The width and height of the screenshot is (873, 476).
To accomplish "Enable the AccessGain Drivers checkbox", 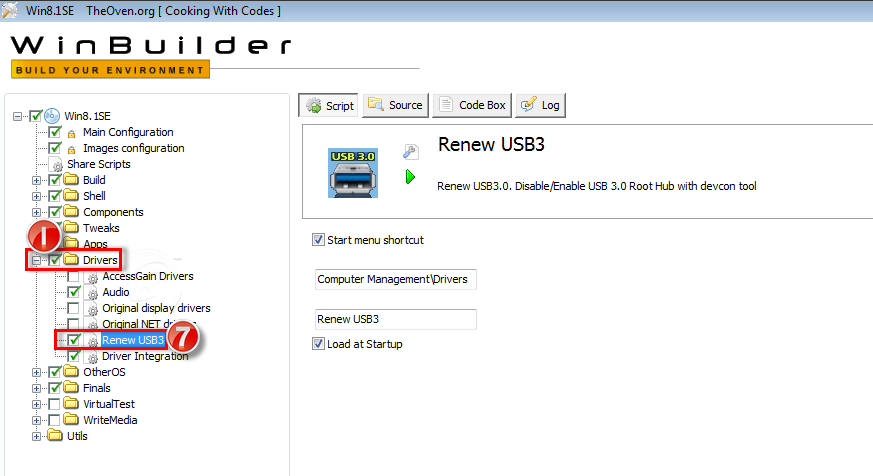I will [x=73, y=276].
